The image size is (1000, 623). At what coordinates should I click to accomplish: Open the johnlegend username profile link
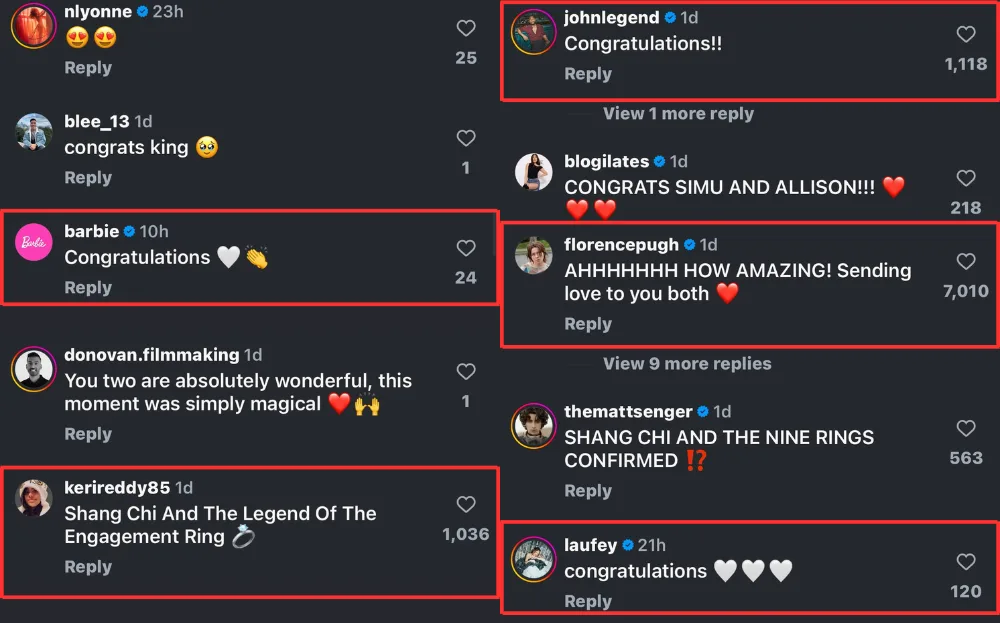(x=611, y=18)
